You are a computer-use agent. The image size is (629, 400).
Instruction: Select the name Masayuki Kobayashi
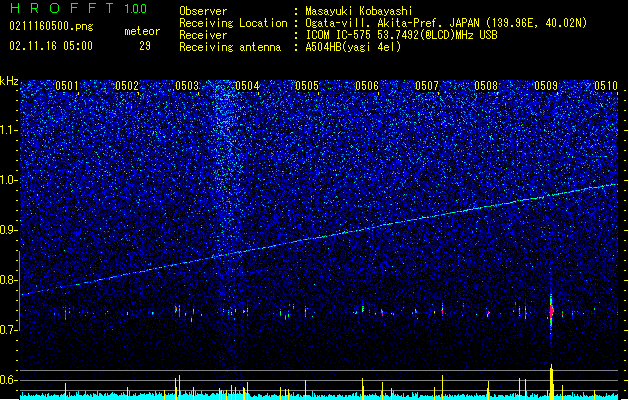coord(359,11)
